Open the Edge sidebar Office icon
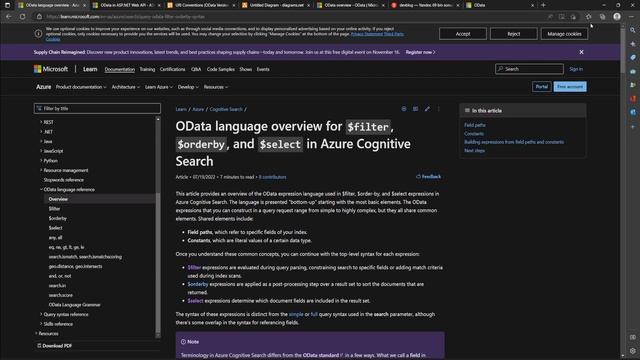This screenshot has width=640, height=360. [x=633, y=99]
